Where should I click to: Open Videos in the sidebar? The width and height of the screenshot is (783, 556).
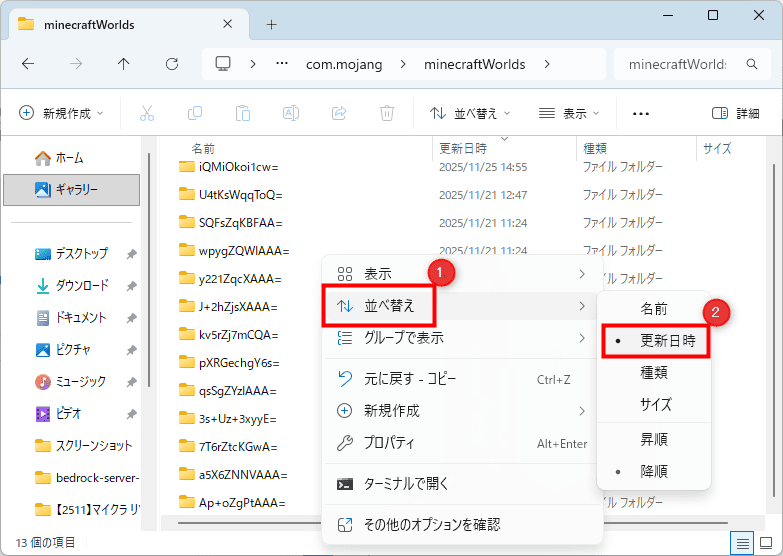[x=58, y=414]
